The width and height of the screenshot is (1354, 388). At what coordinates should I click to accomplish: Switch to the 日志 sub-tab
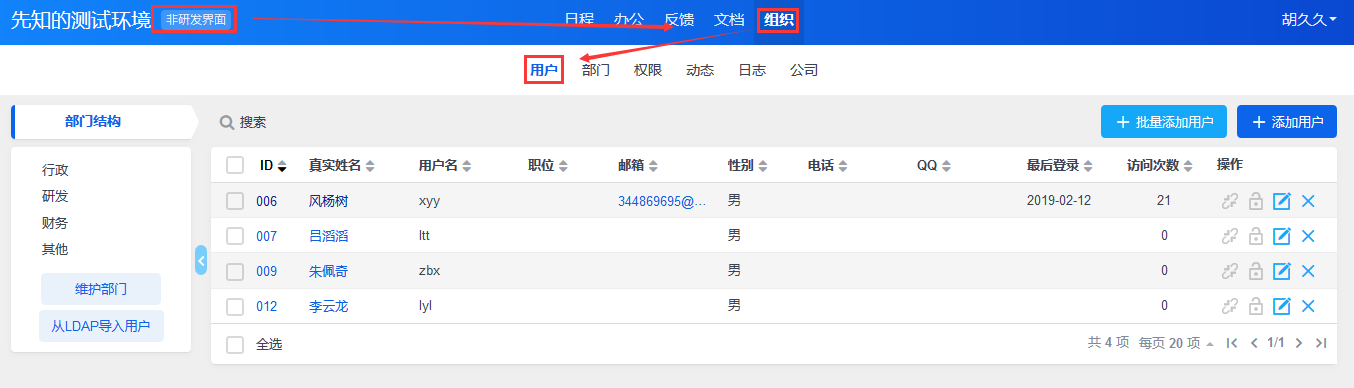(x=752, y=70)
